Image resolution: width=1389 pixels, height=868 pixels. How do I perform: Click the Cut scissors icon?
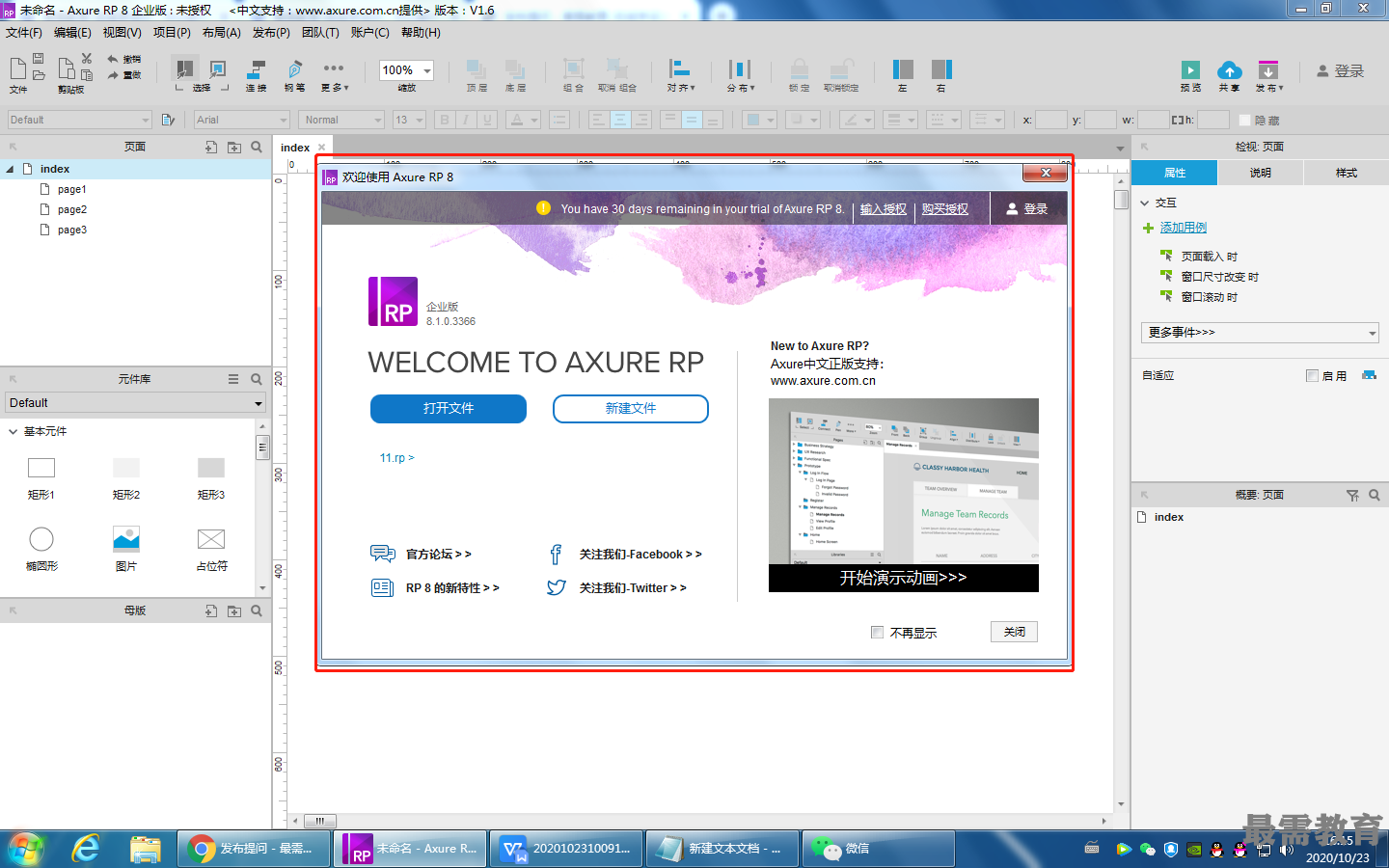tap(87, 59)
